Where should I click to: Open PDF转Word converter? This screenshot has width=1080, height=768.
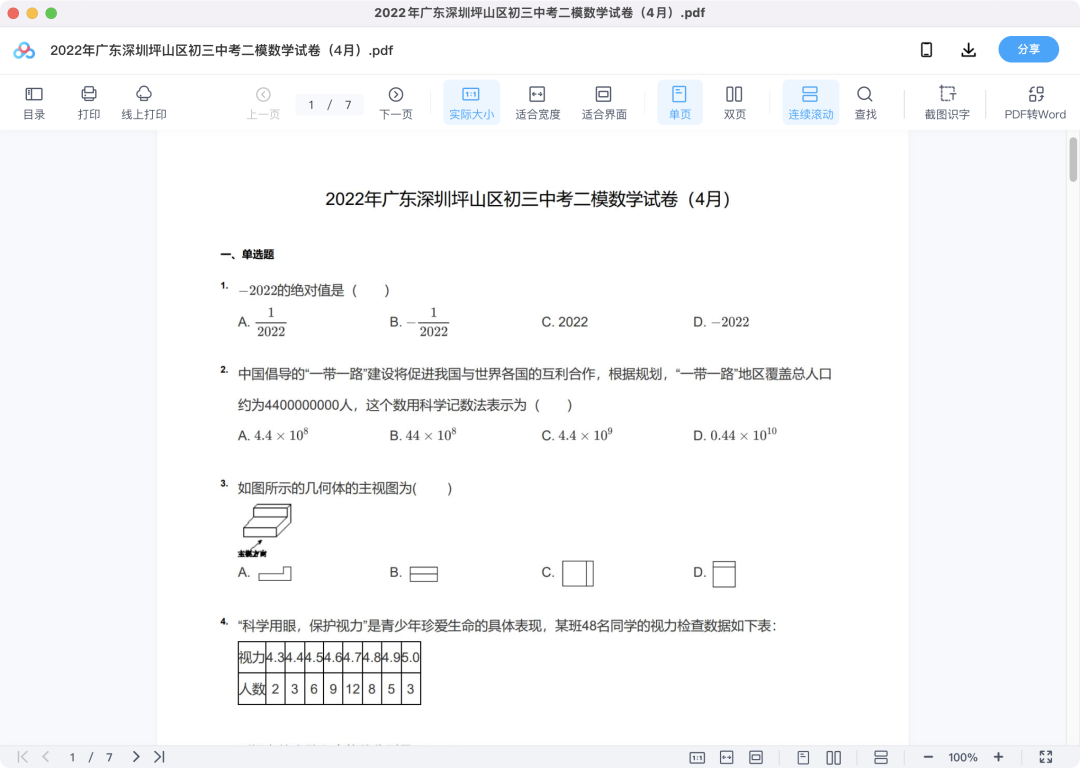click(x=1035, y=103)
